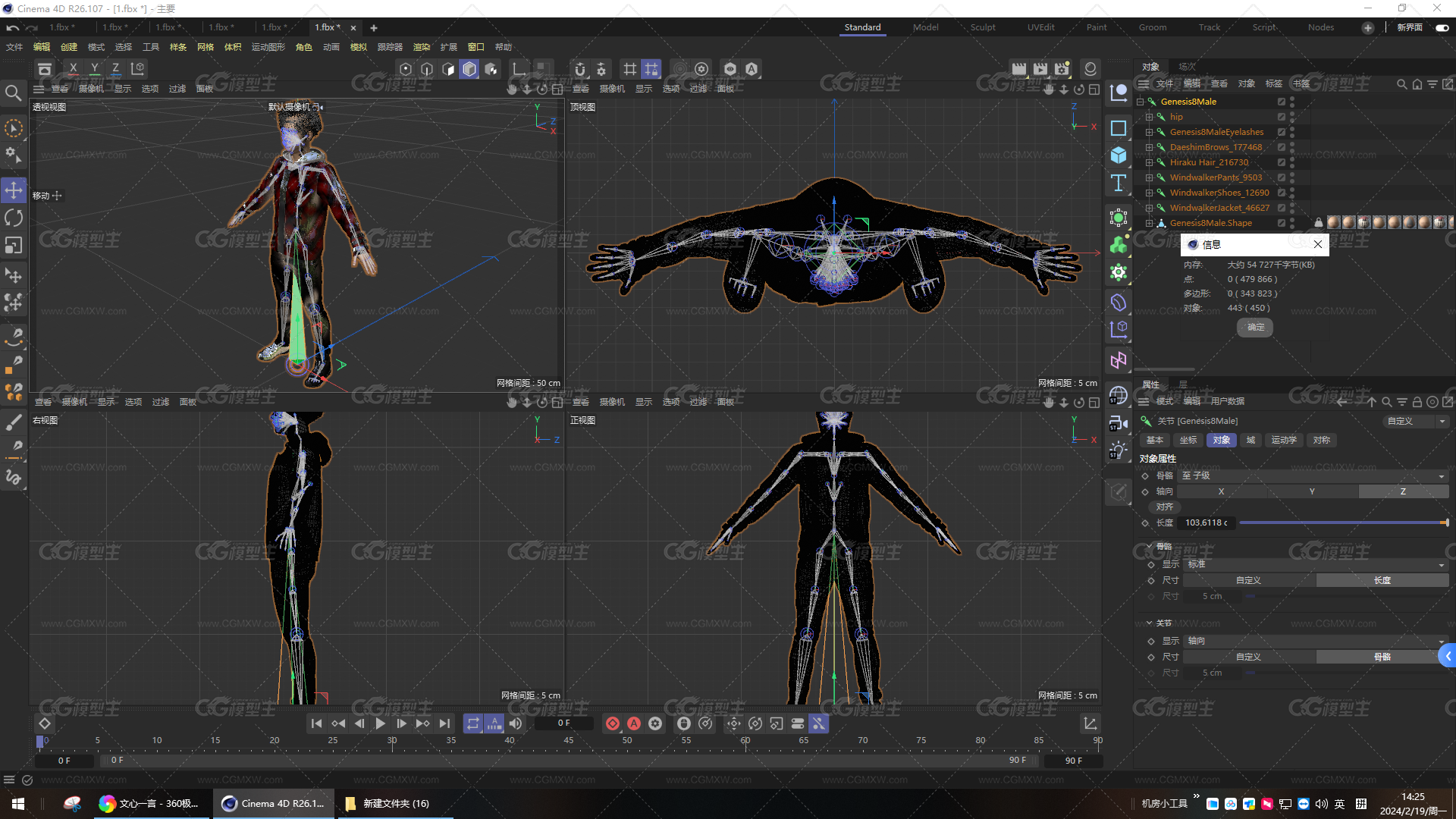Select the Z axis orientation button
Viewport: 1456px width, 819px height.
[1403, 491]
